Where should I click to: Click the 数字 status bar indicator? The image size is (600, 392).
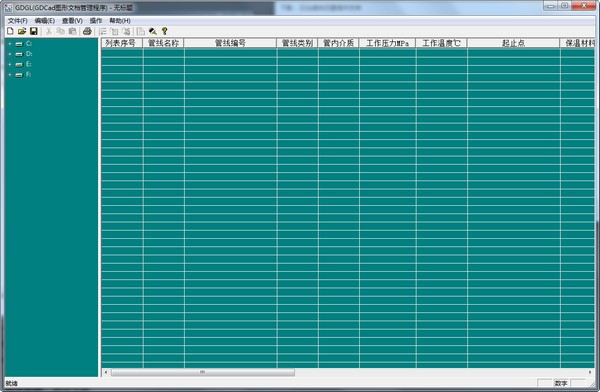point(561,383)
